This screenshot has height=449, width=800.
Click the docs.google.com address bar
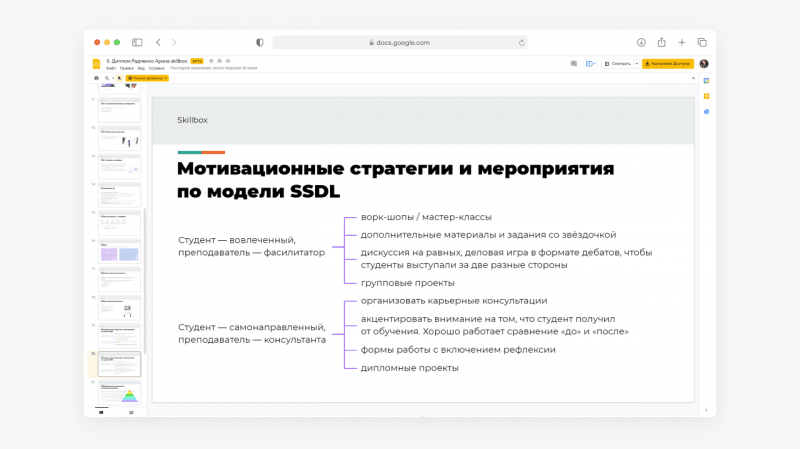[x=400, y=42]
